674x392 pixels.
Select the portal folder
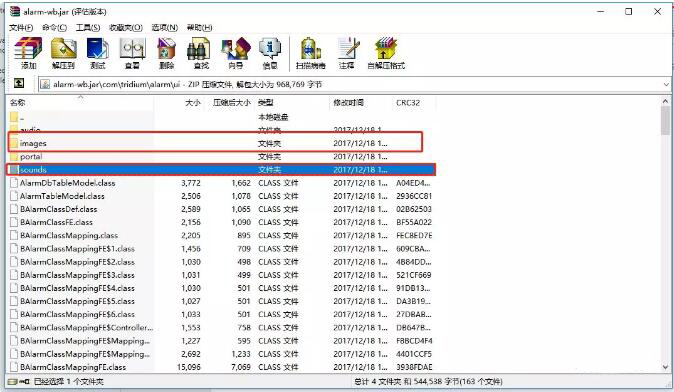pos(221,156)
